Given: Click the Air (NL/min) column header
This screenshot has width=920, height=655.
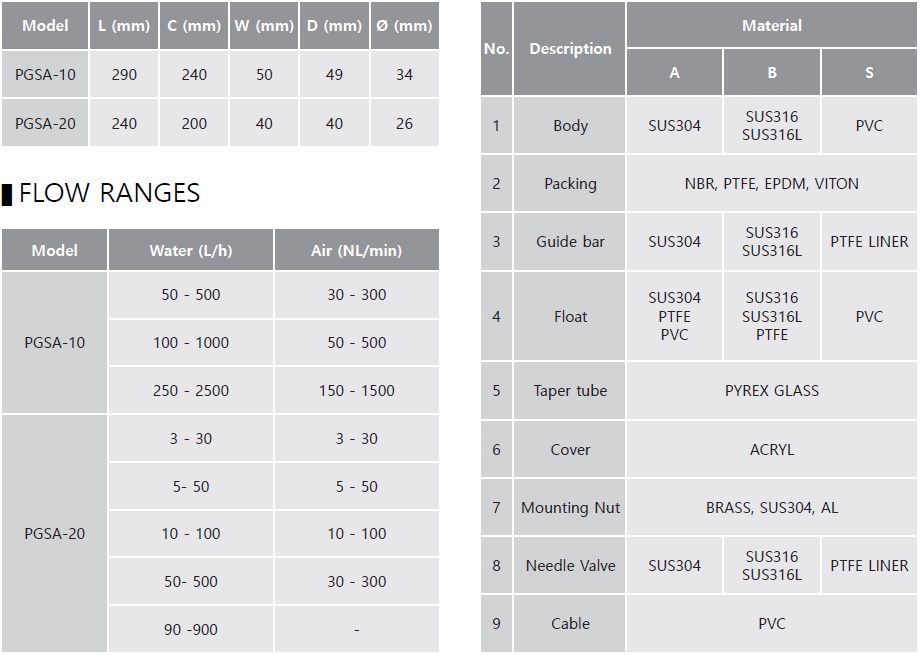Looking at the screenshot, I should point(356,251).
